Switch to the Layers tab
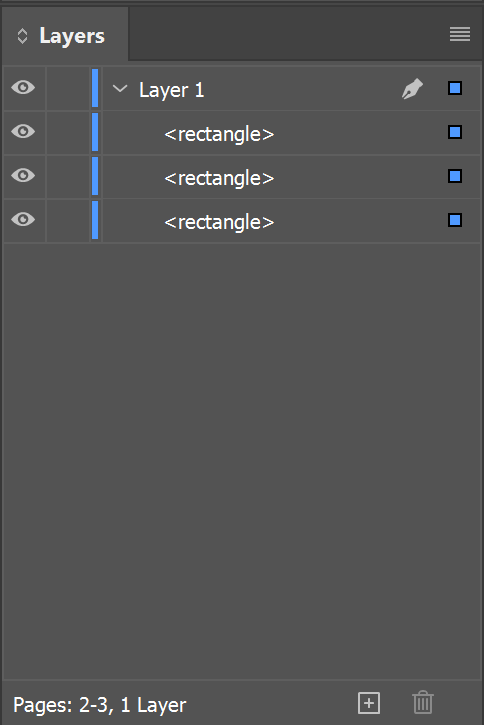This screenshot has height=725, width=484. pyautogui.click(x=66, y=36)
